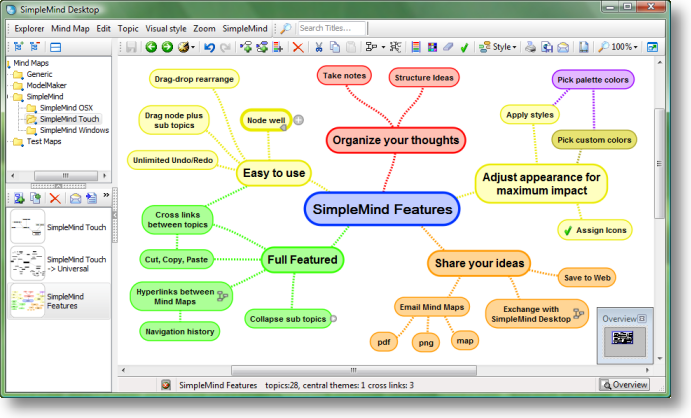Collapse the SimpleMind folder in tree

point(8,96)
